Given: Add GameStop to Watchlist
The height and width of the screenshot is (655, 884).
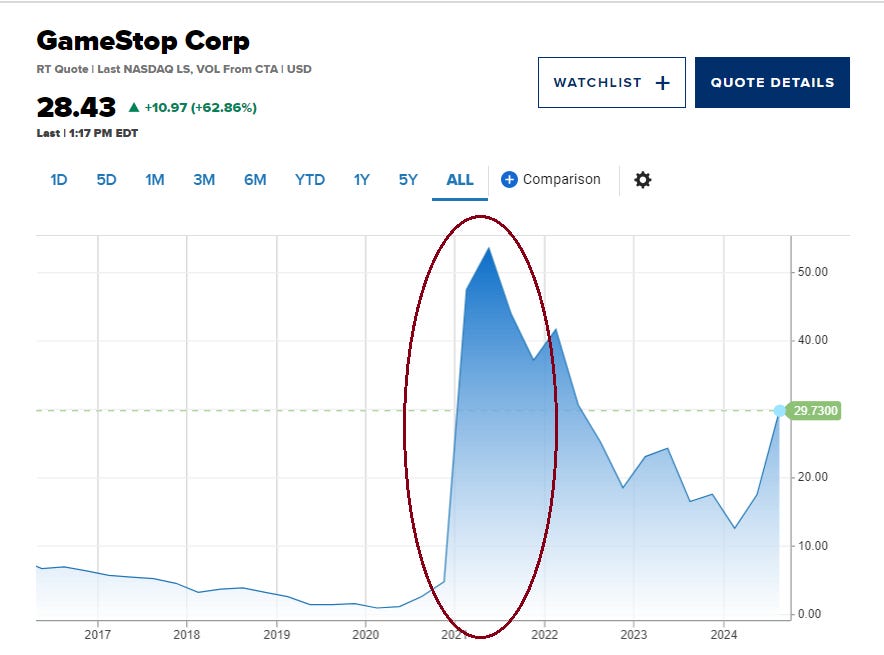Looking at the screenshot, I should point(611,83).
